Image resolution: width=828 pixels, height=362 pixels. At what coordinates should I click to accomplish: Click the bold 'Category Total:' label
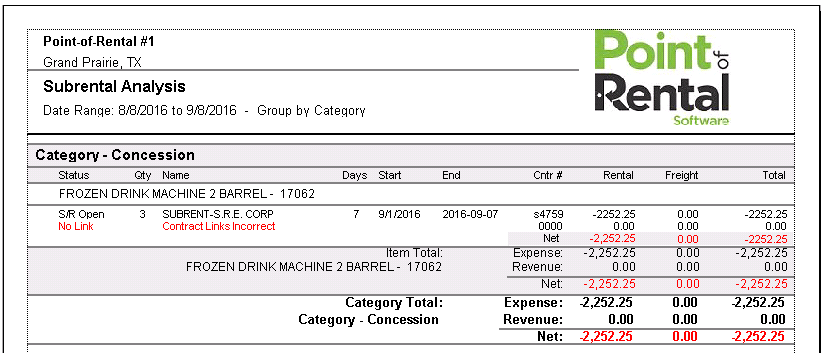(394, 303)
